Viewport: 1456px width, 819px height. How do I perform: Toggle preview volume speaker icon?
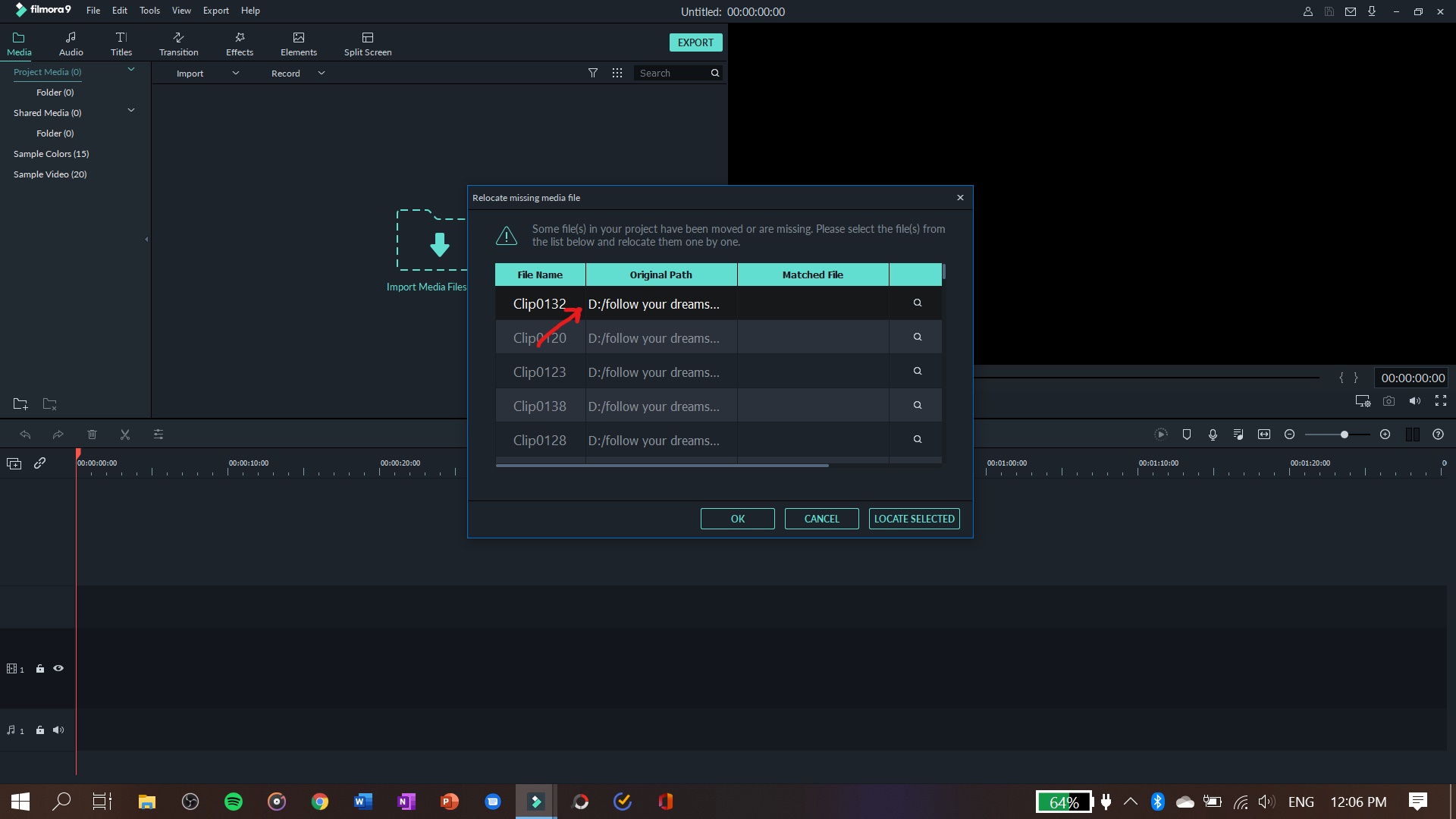[x=1415, y=401]
